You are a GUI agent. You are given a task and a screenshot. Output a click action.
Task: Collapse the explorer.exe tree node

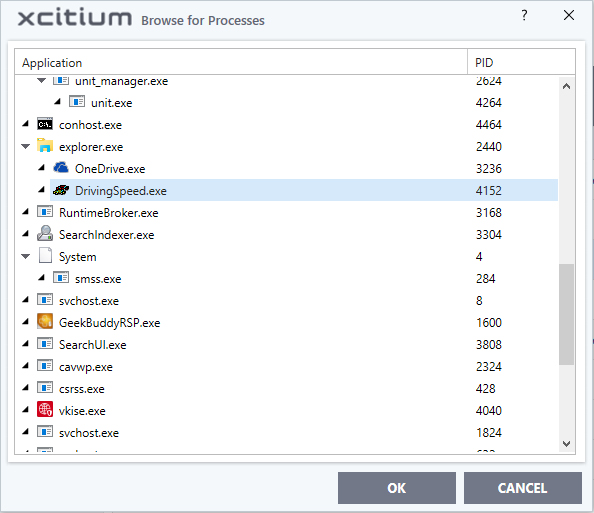[x=25, y=147]
